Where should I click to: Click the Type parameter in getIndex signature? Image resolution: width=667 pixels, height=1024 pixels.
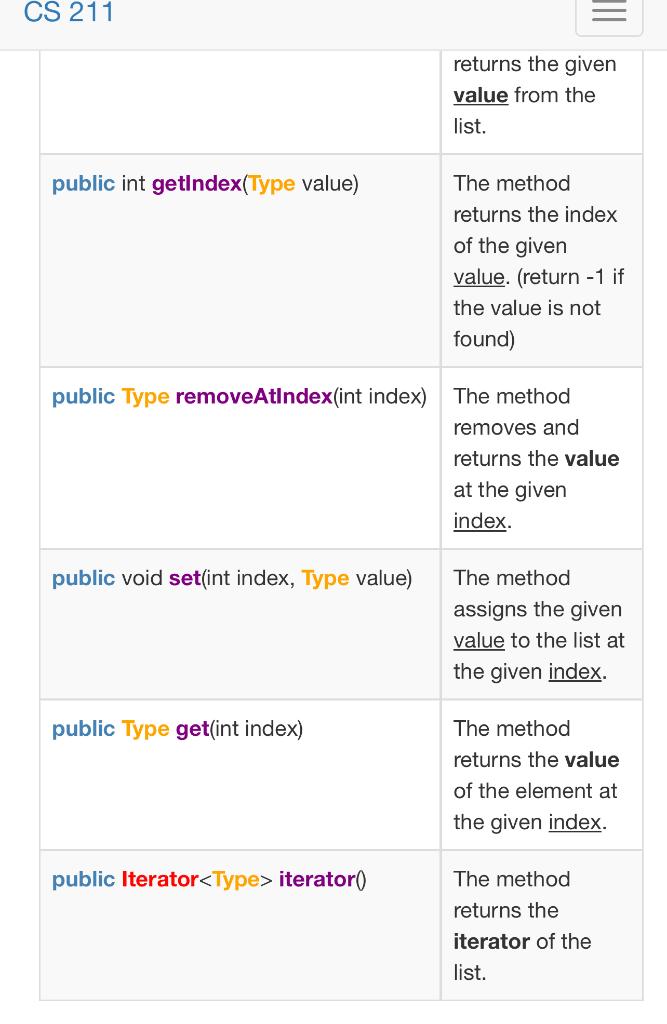tap(271, 184)
